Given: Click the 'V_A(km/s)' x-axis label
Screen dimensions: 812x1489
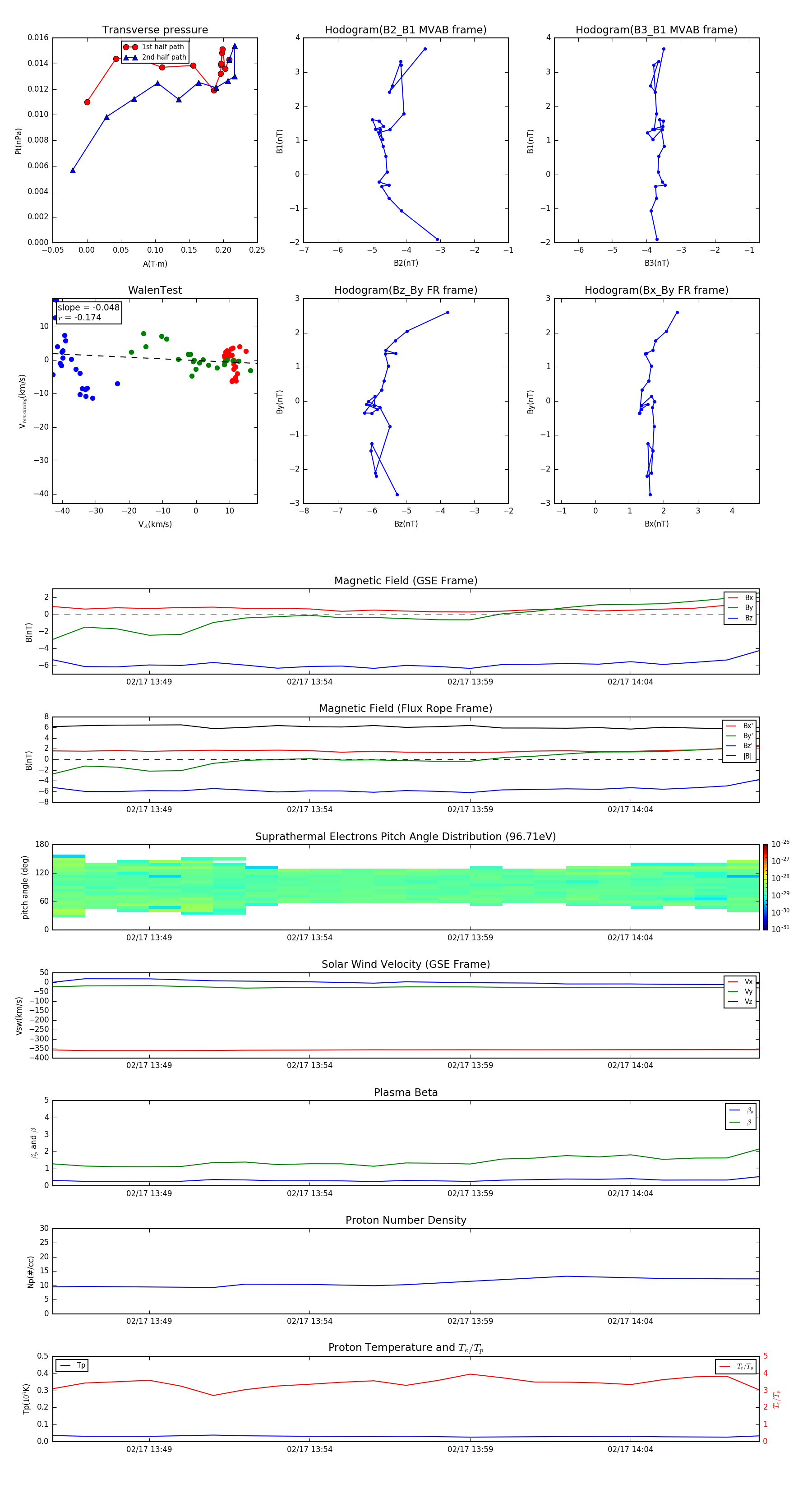Looking at the screenshot, I should (155, 524).
